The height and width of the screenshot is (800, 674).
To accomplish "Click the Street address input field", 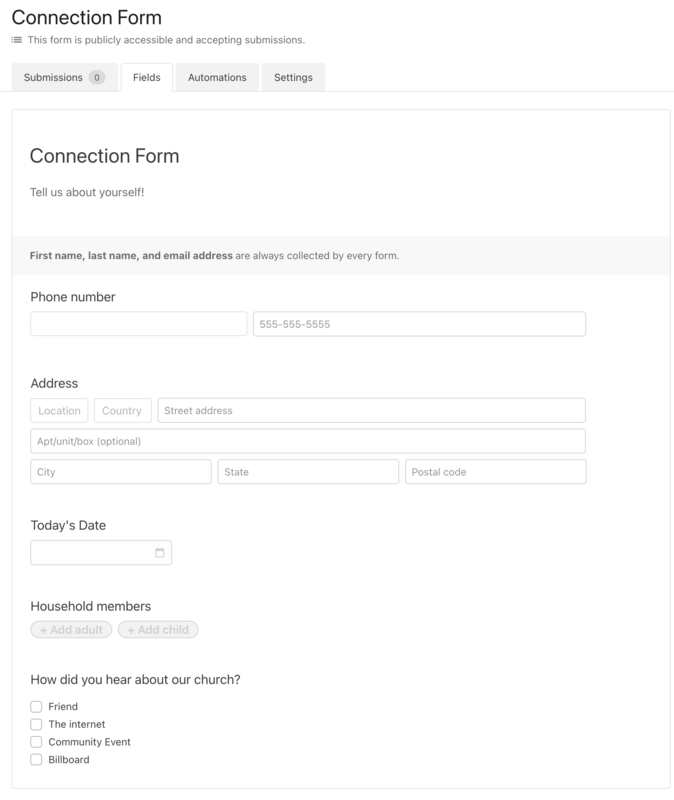I will click(370, 409).
